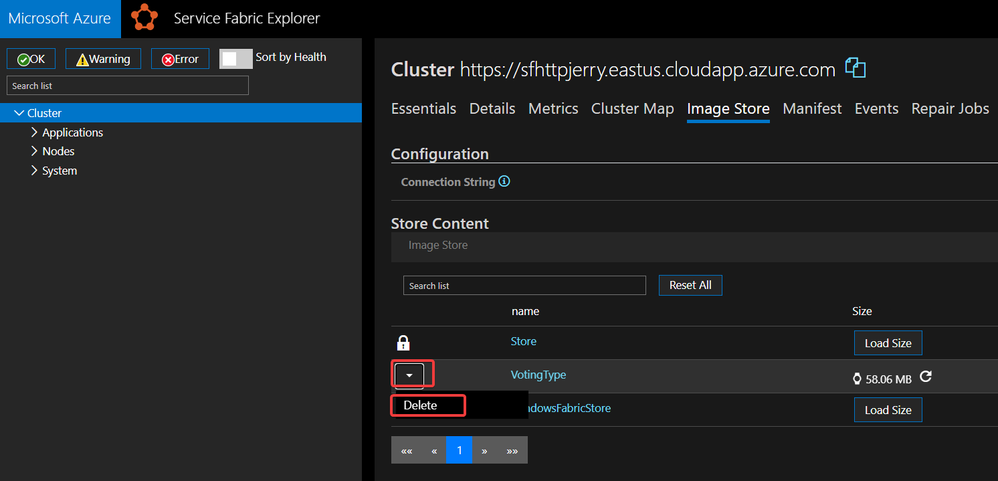Go to the previous page

point(434,450)
